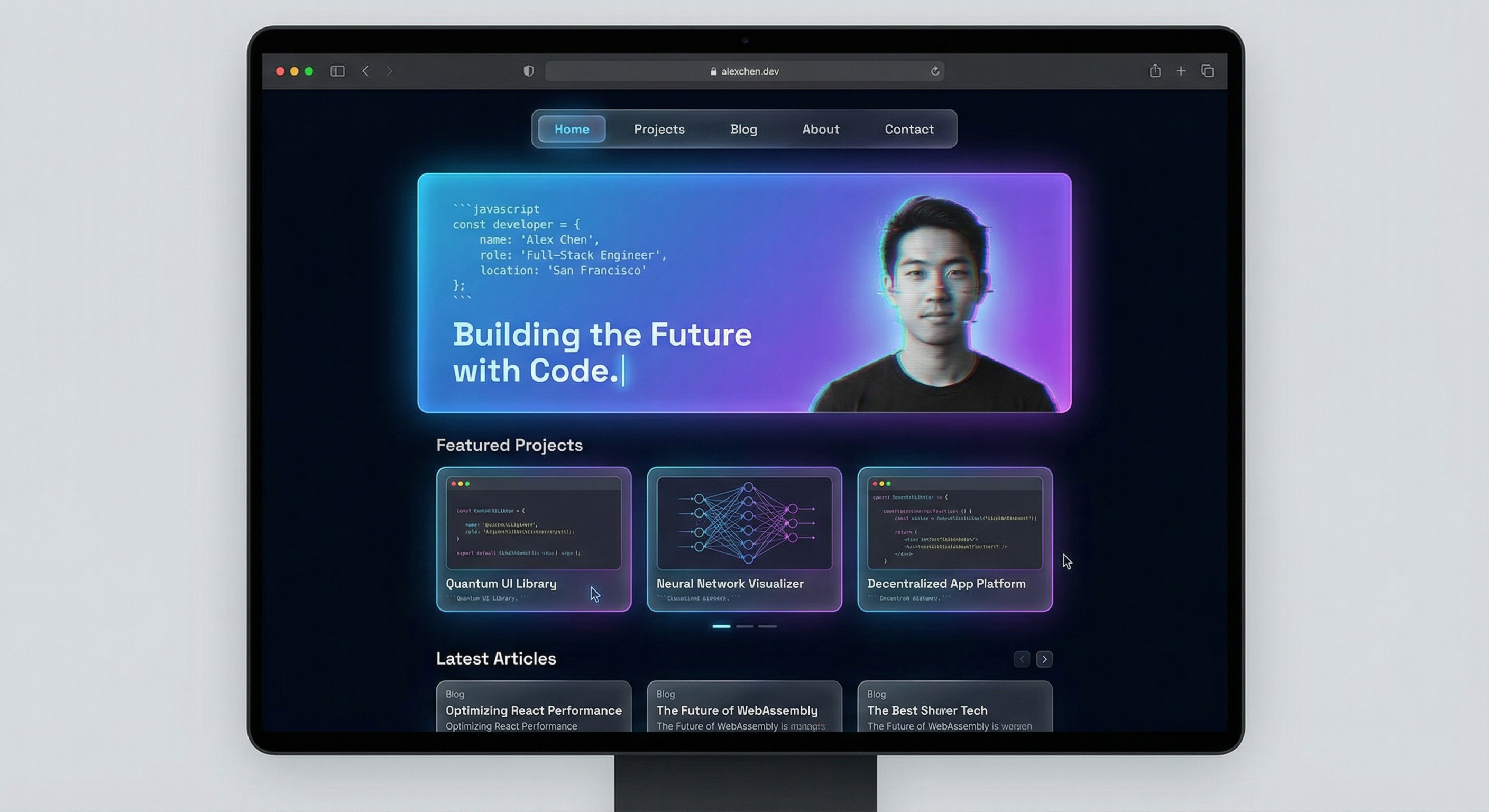Go back using the back arrow
Screen dimensions: 1489x812
[366, 70]
